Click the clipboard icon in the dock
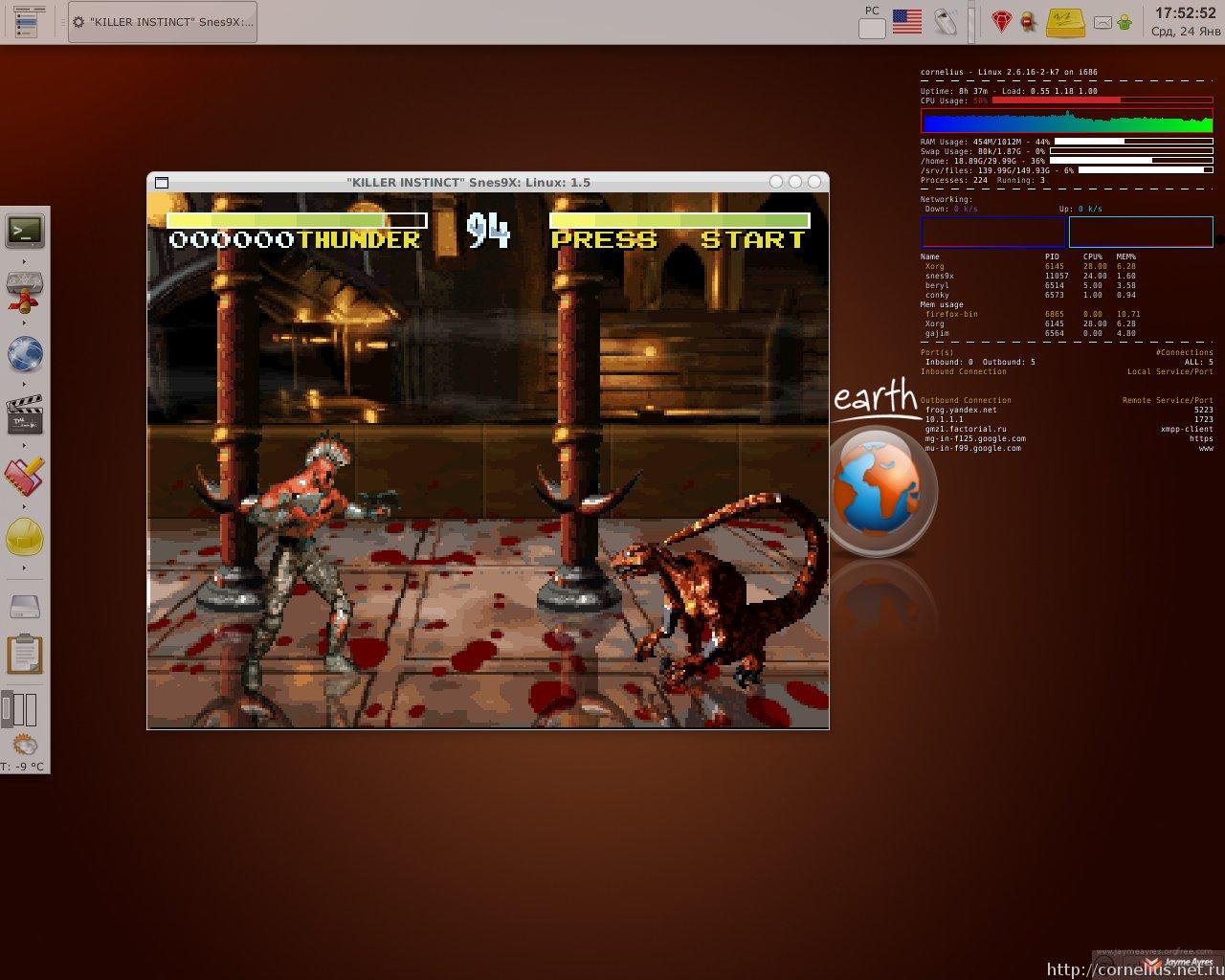The width and height of the screenshot is (1225, 980). pyautogui.click(x=25, y=655)
